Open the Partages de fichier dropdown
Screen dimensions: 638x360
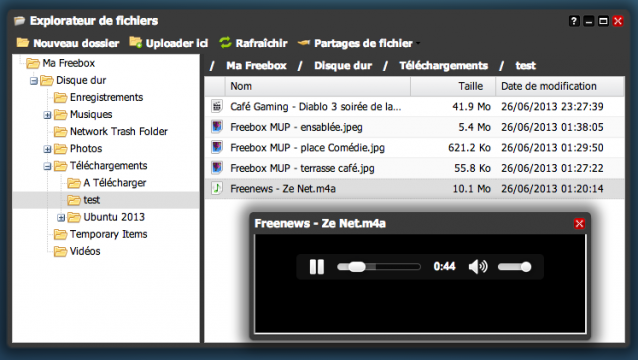tap(359, 43)
